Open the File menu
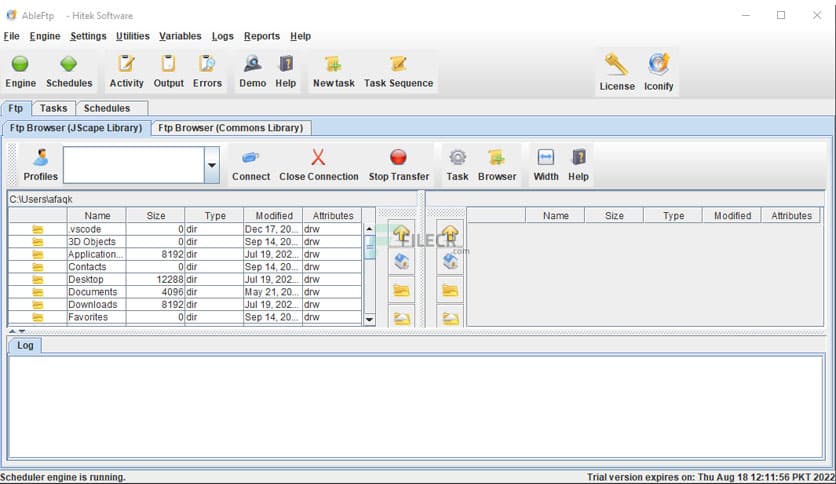Viewport: 836px width, 484px height. tap(11, 36)
